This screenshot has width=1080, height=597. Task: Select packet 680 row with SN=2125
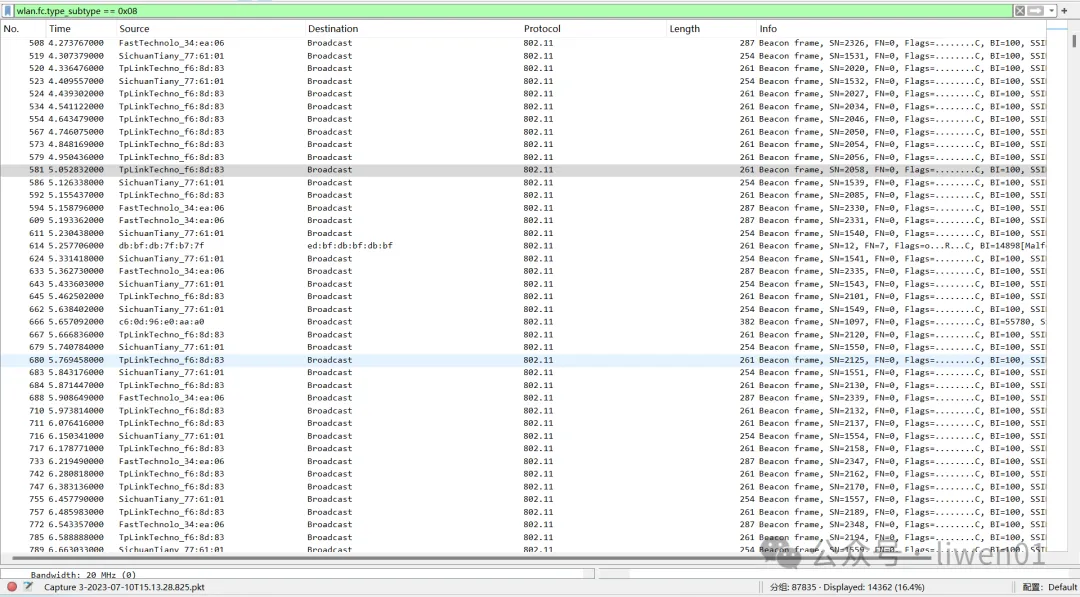pos(523,359)
